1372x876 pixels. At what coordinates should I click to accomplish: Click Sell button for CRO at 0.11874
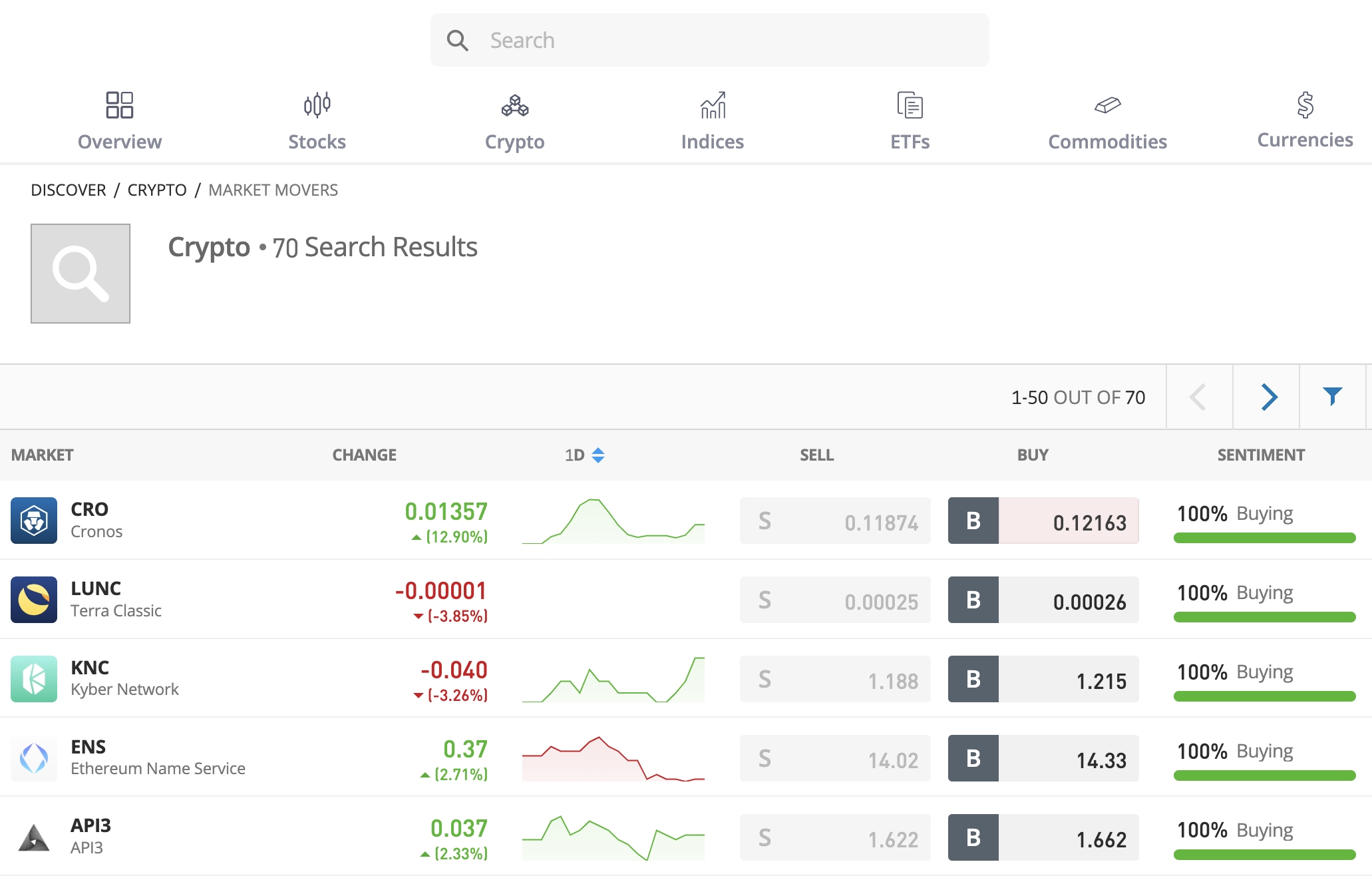coord(835,521)
